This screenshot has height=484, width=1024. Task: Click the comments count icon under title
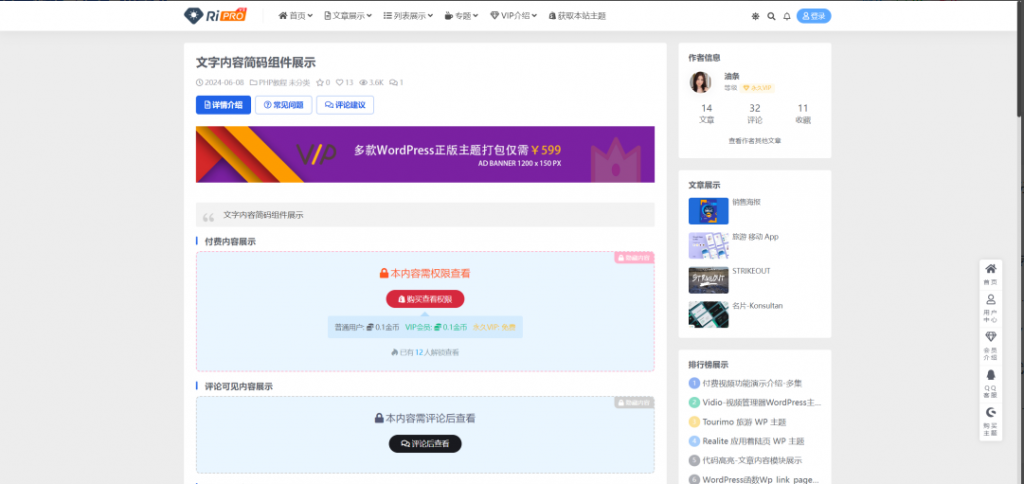(x=396, y=83)
